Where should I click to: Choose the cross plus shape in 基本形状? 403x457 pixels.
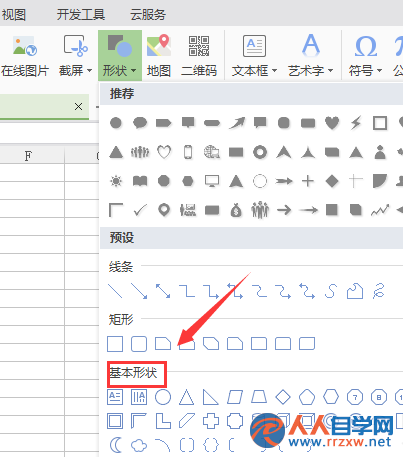click(x=211, y=421)
